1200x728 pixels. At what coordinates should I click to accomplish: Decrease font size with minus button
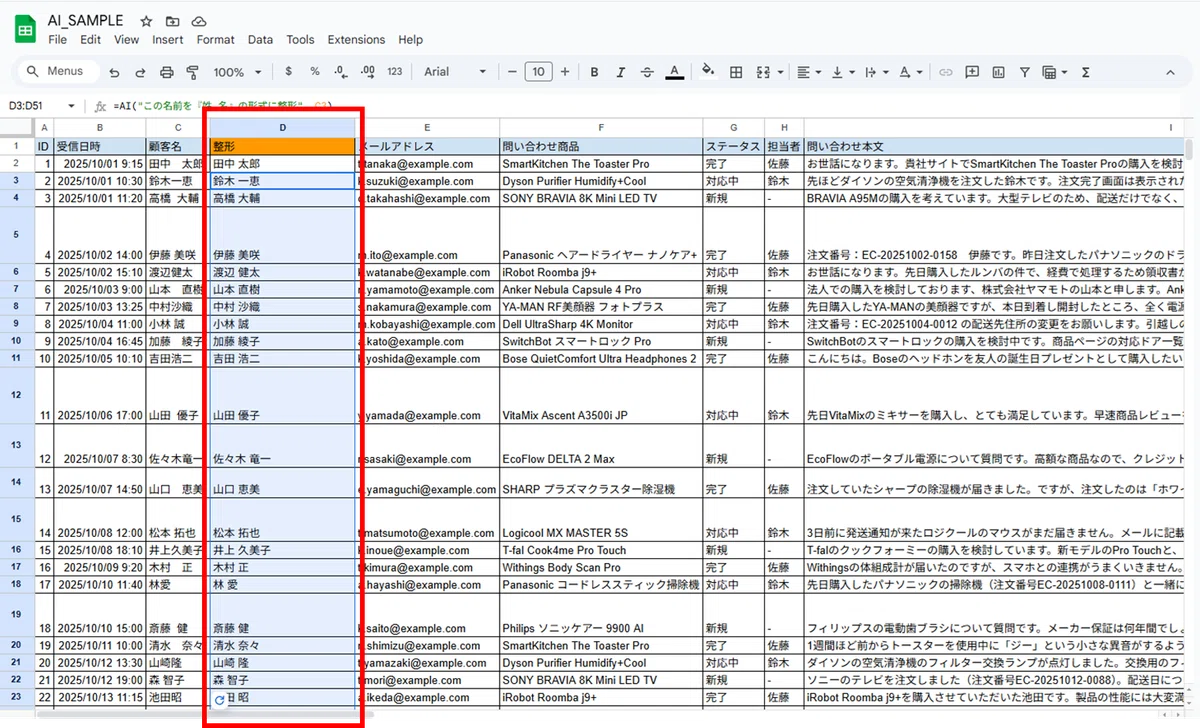tap(512, 72)
